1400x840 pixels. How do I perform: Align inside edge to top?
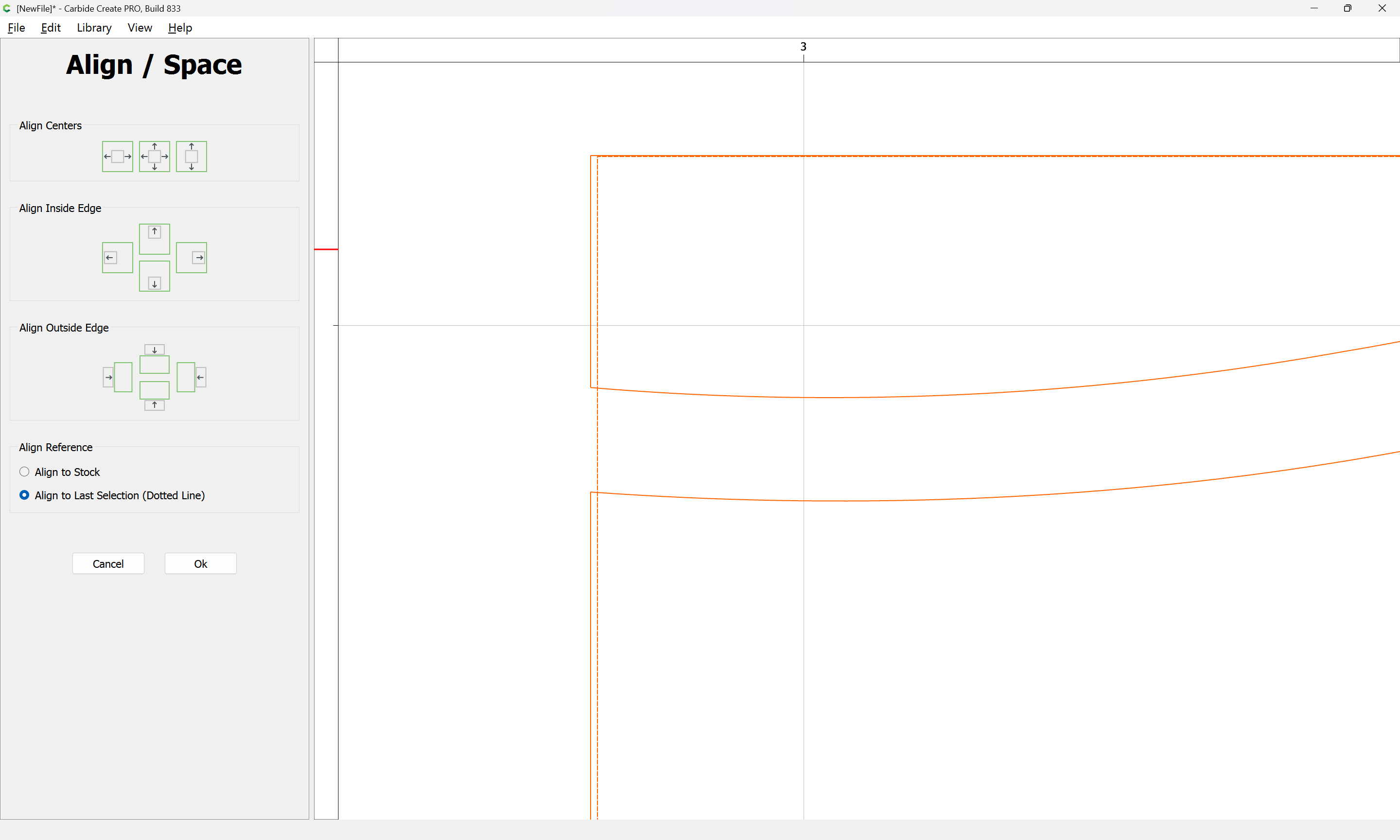coord(154,239)
